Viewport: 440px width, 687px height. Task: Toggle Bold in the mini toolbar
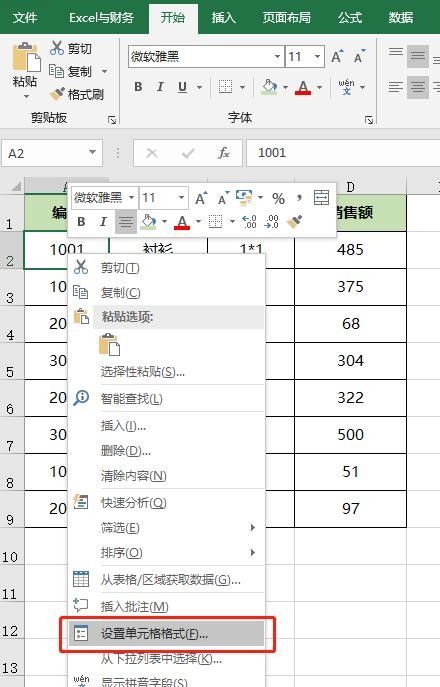pos(81,222)
